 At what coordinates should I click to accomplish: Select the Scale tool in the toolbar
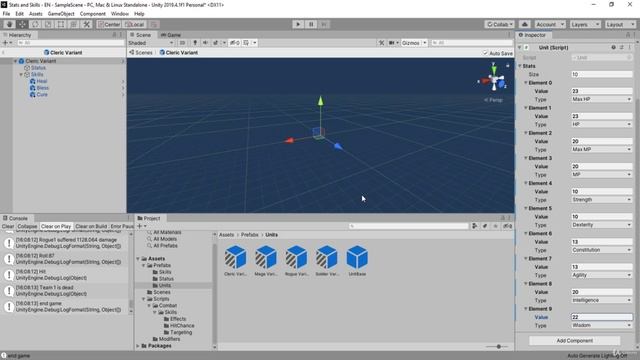[48, 24]
